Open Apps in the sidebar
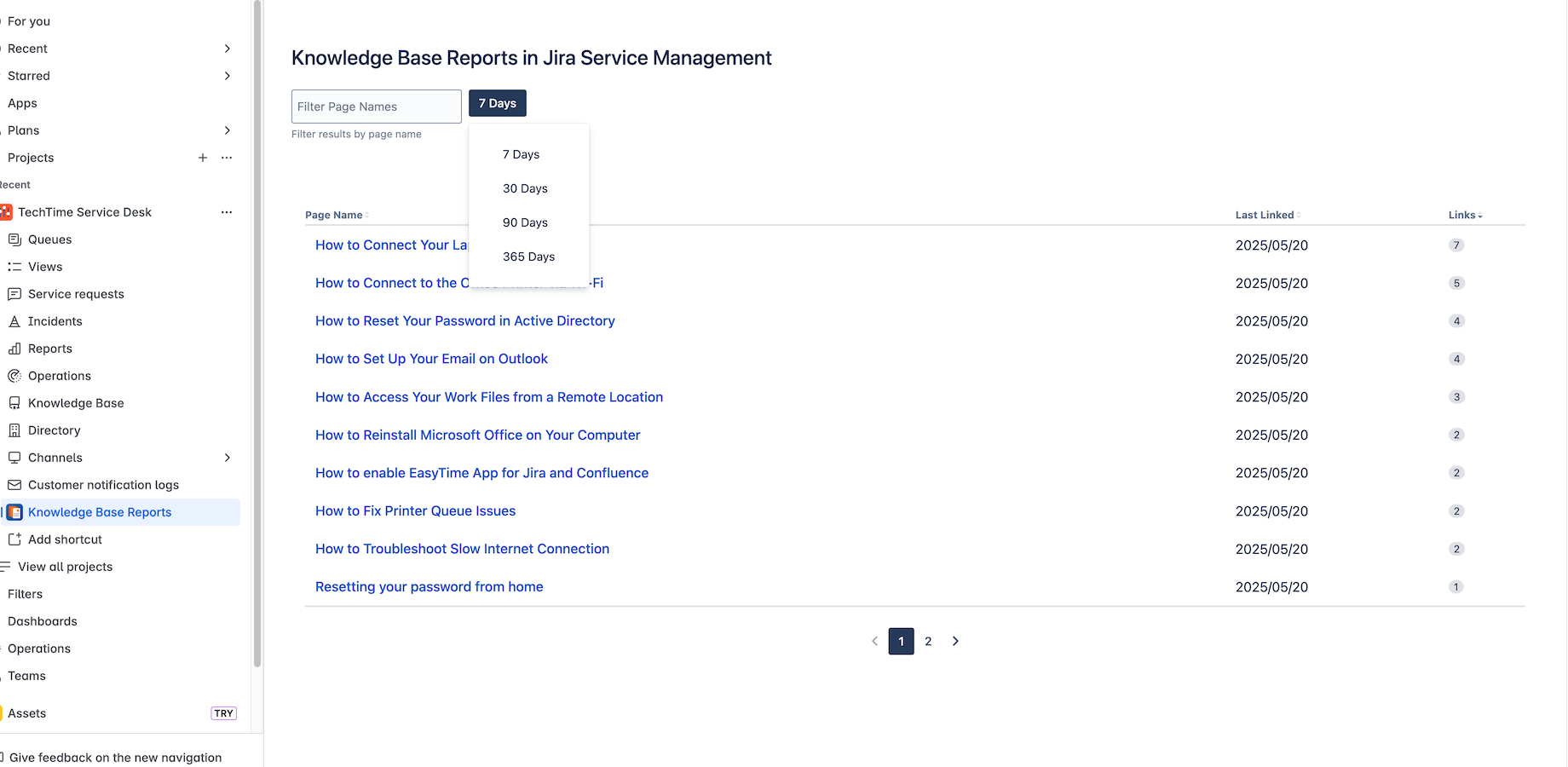 22,103
